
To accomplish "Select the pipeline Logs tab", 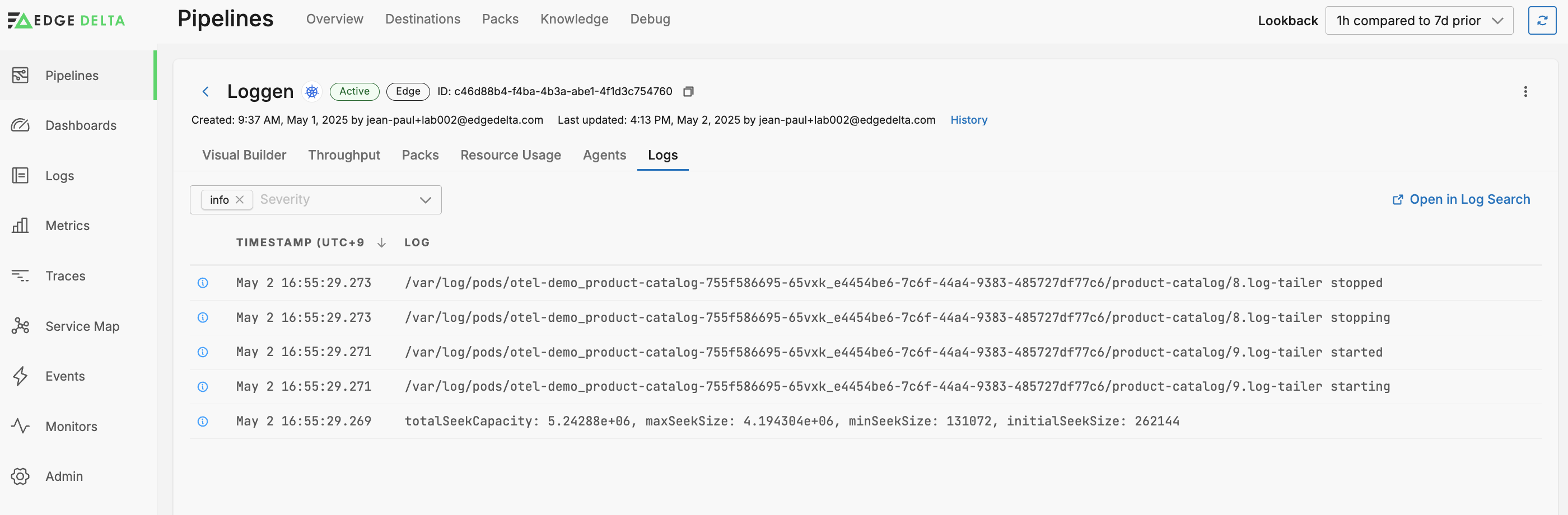I will coord(662,155).
